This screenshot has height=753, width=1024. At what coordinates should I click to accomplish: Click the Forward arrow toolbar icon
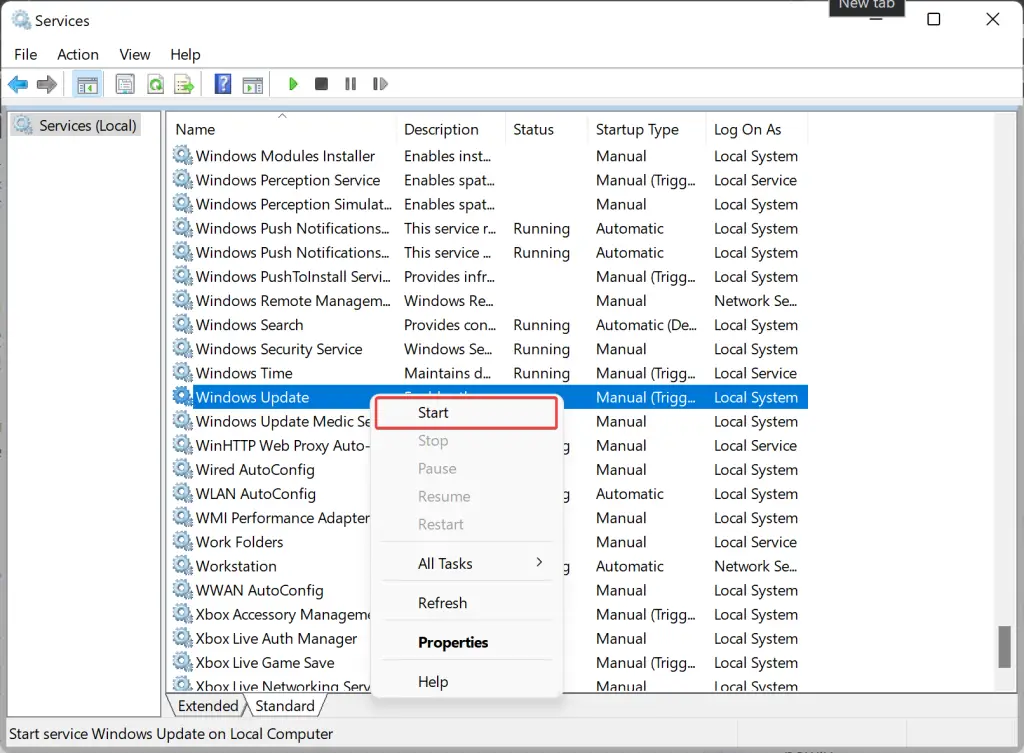(47, 84)
